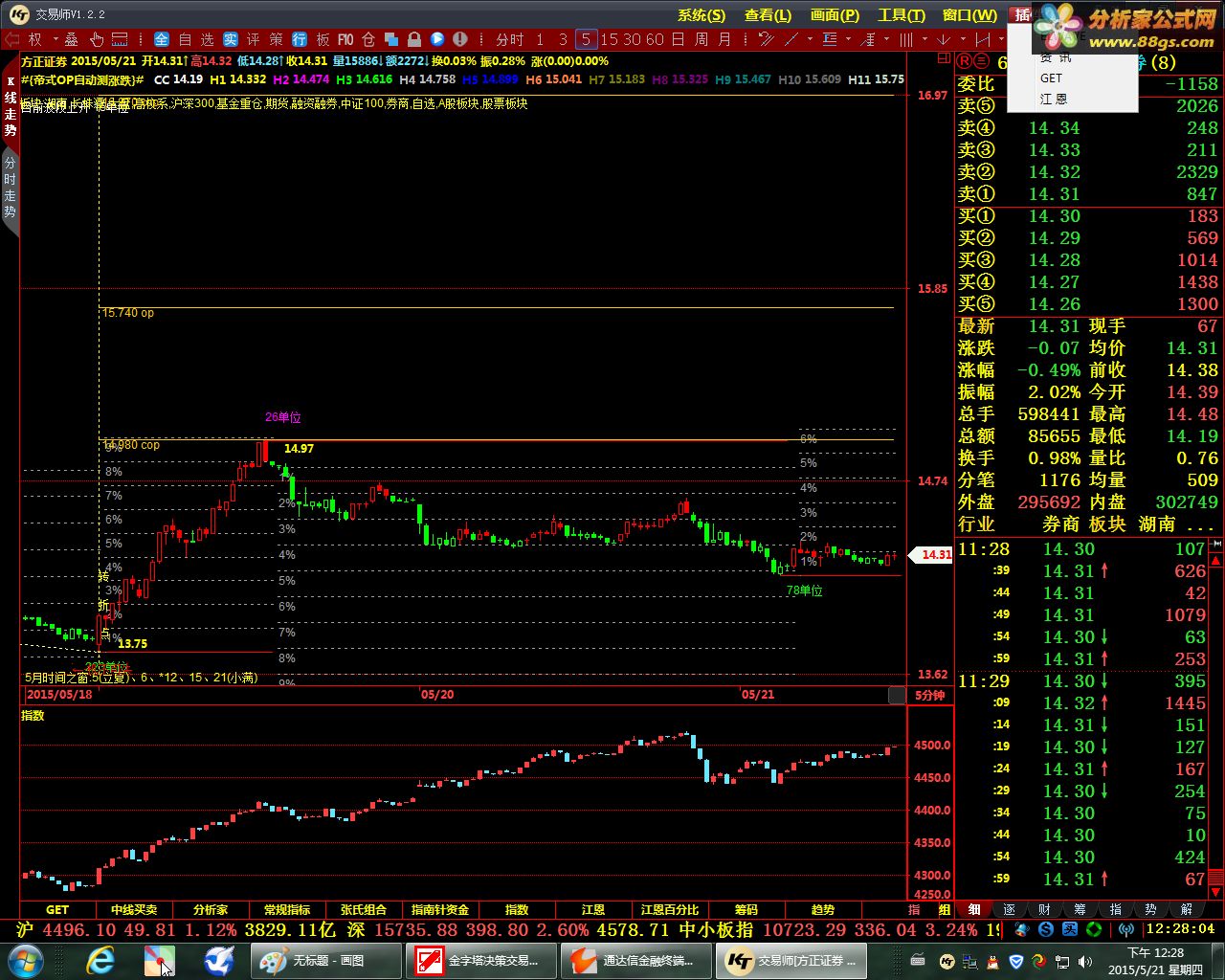Open the 筹码 bottom tab
Viewport: 1225px width, 980px height.
[x=746, y=910]
